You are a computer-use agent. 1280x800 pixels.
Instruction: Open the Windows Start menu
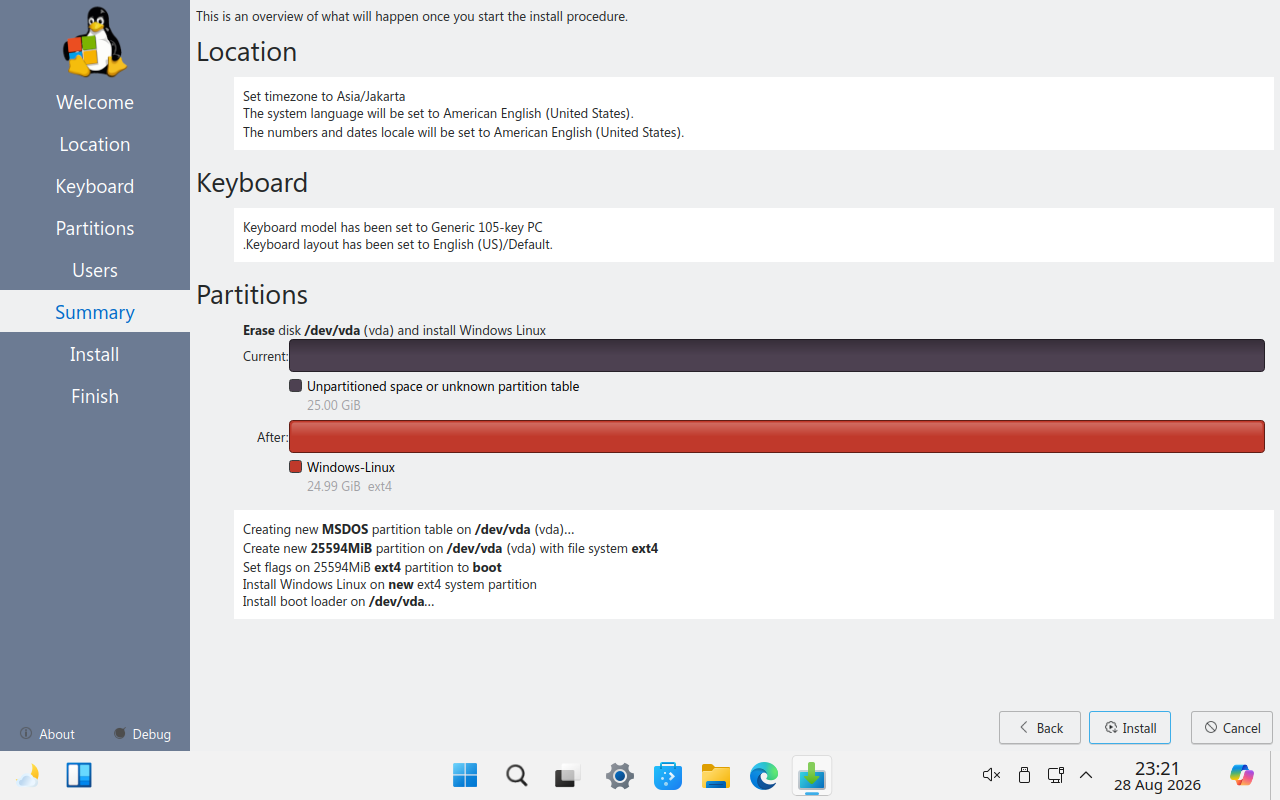[465, 775]
